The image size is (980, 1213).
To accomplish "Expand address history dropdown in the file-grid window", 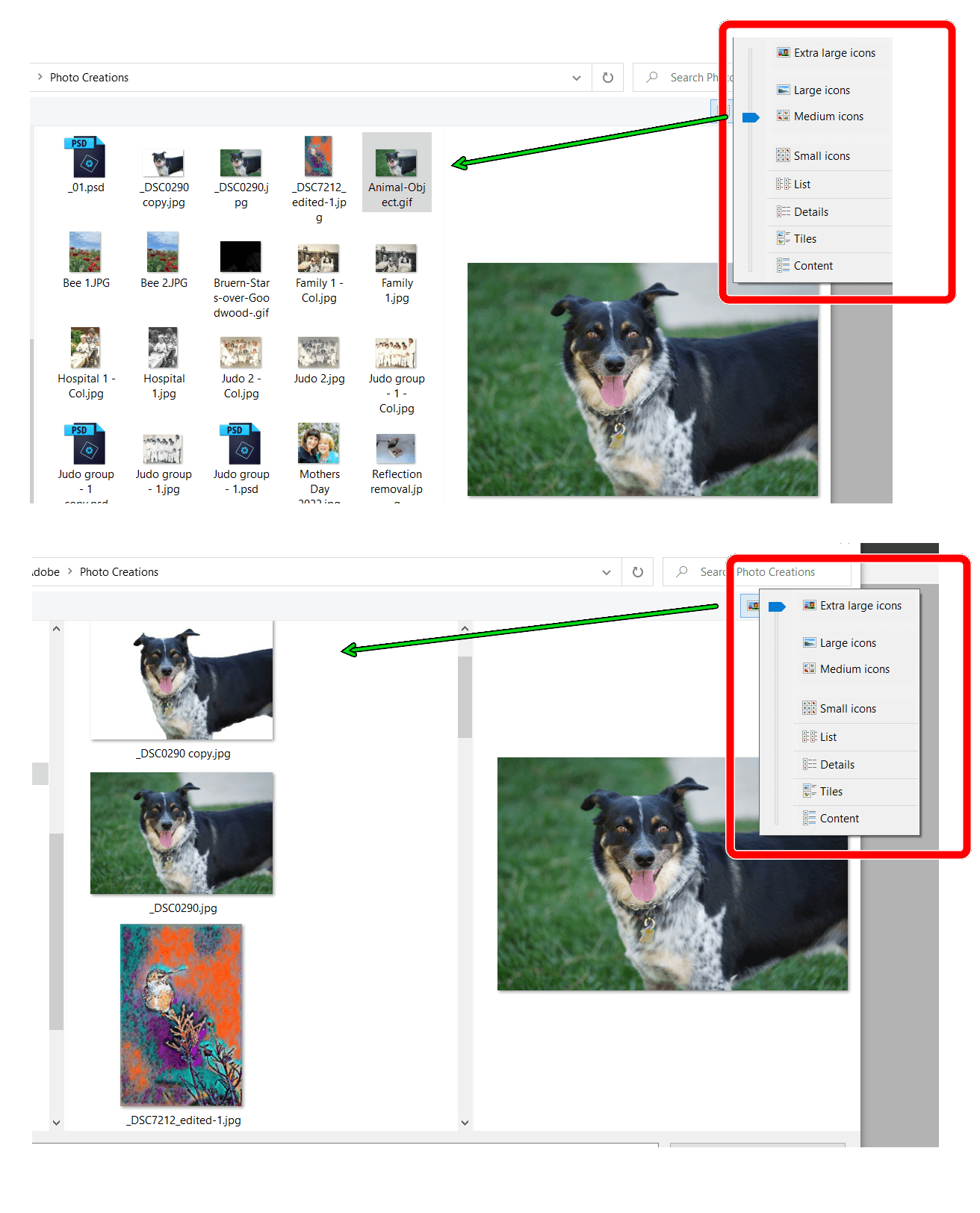I will tap(577, 78).
